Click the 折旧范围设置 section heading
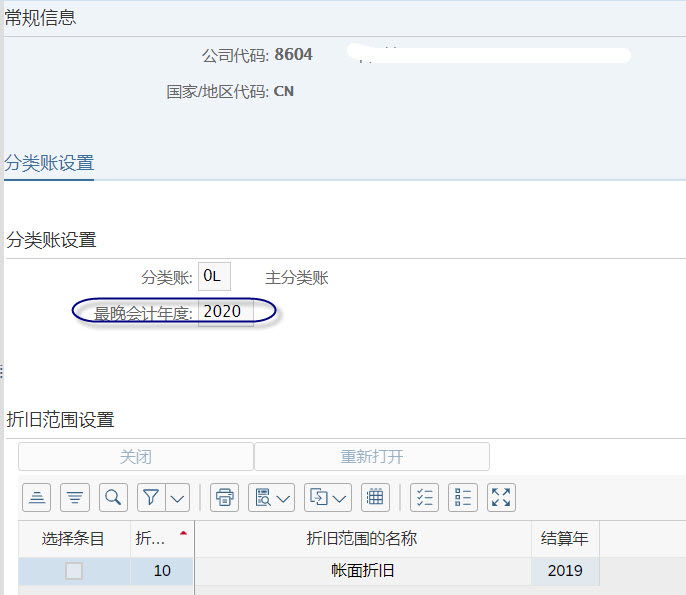Image resolution: width=686 pixels, height=595 pixels. [x=60, y=420]
